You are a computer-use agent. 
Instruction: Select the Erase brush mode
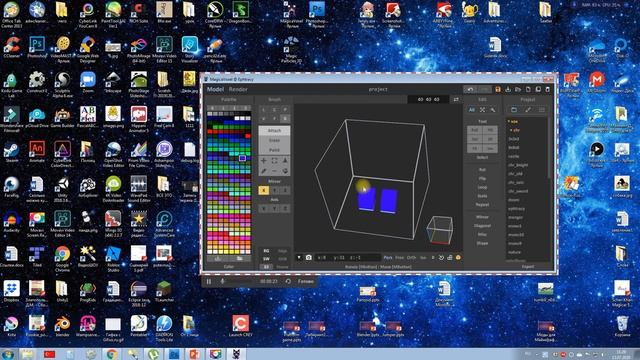274,140
